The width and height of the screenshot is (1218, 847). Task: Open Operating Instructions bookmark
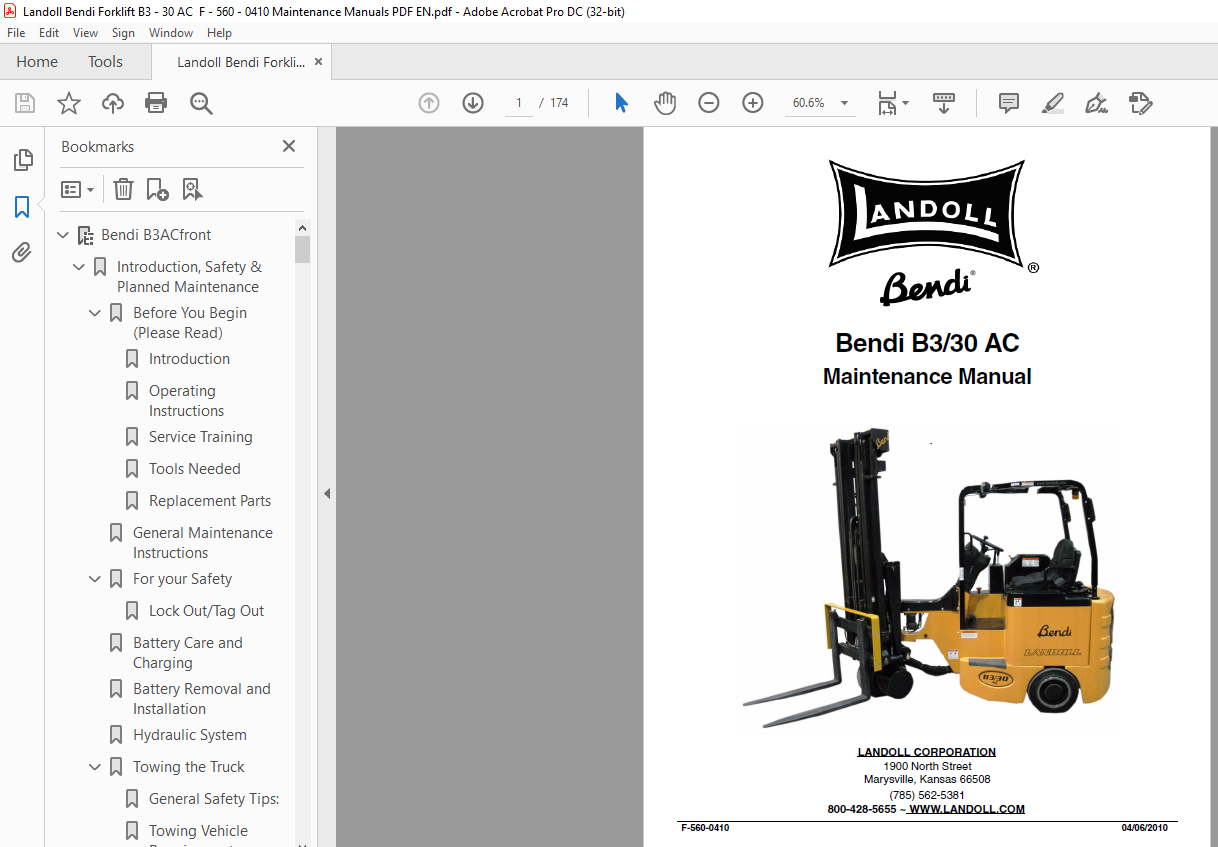pos(186,401)
